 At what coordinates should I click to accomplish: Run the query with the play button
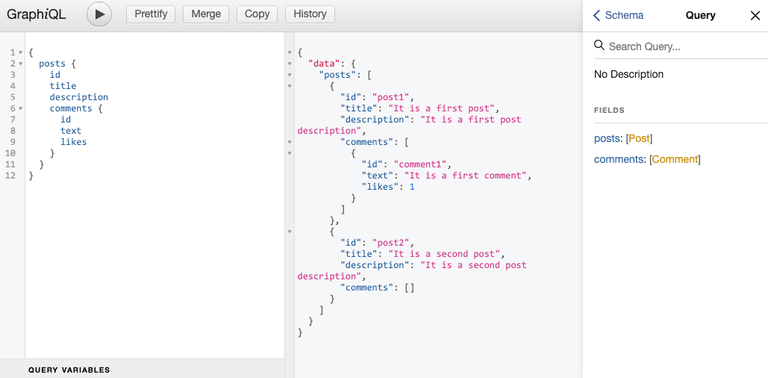tap(99, 15)
